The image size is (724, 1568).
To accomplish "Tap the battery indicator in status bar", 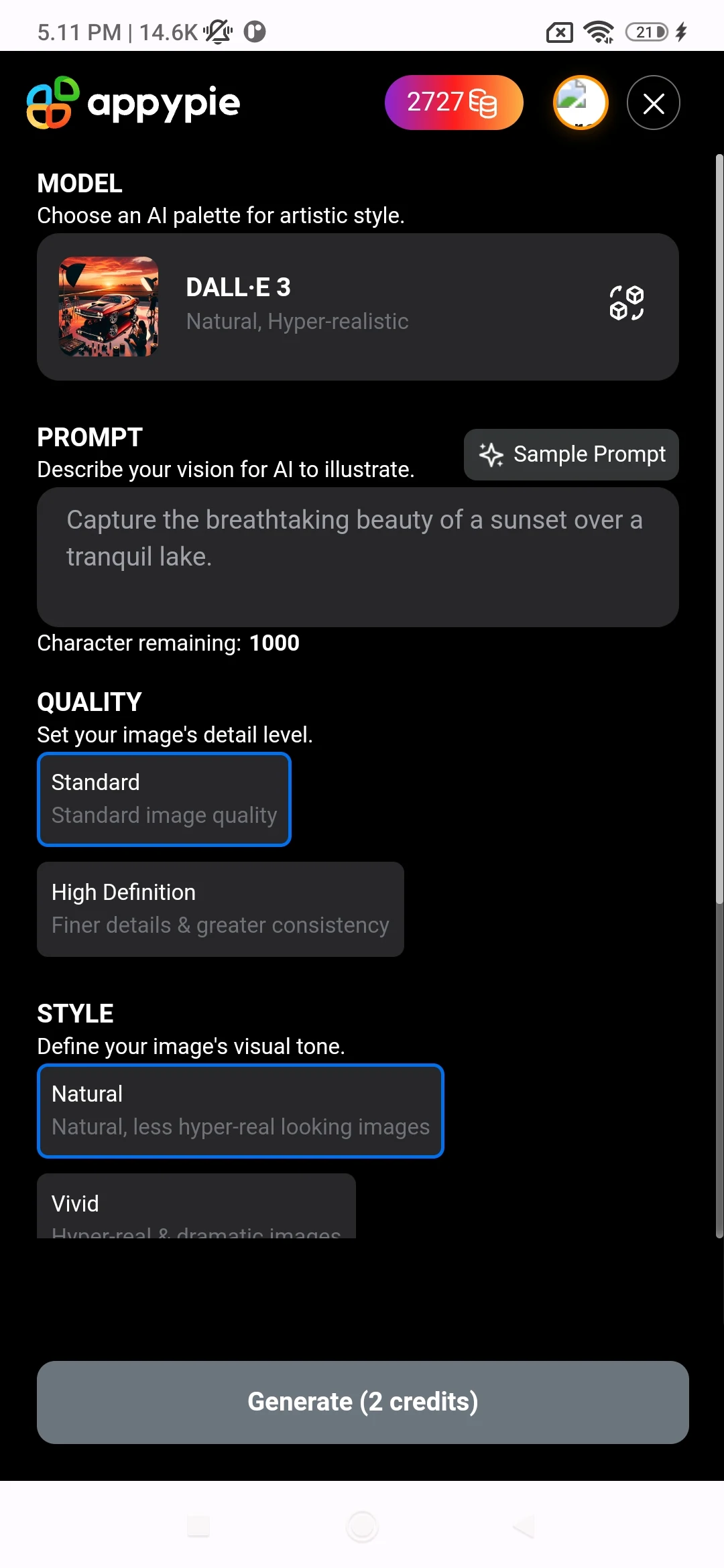I will [x=646, y=29].
